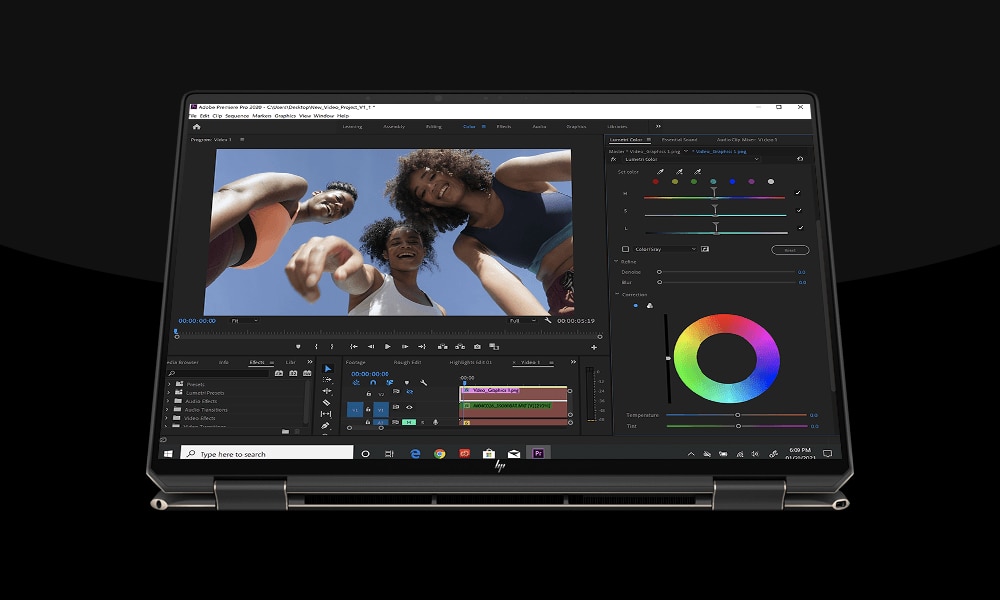Go to Out point
The width and height of the screenshot is (1000, 600).
[x=422, y=347]
